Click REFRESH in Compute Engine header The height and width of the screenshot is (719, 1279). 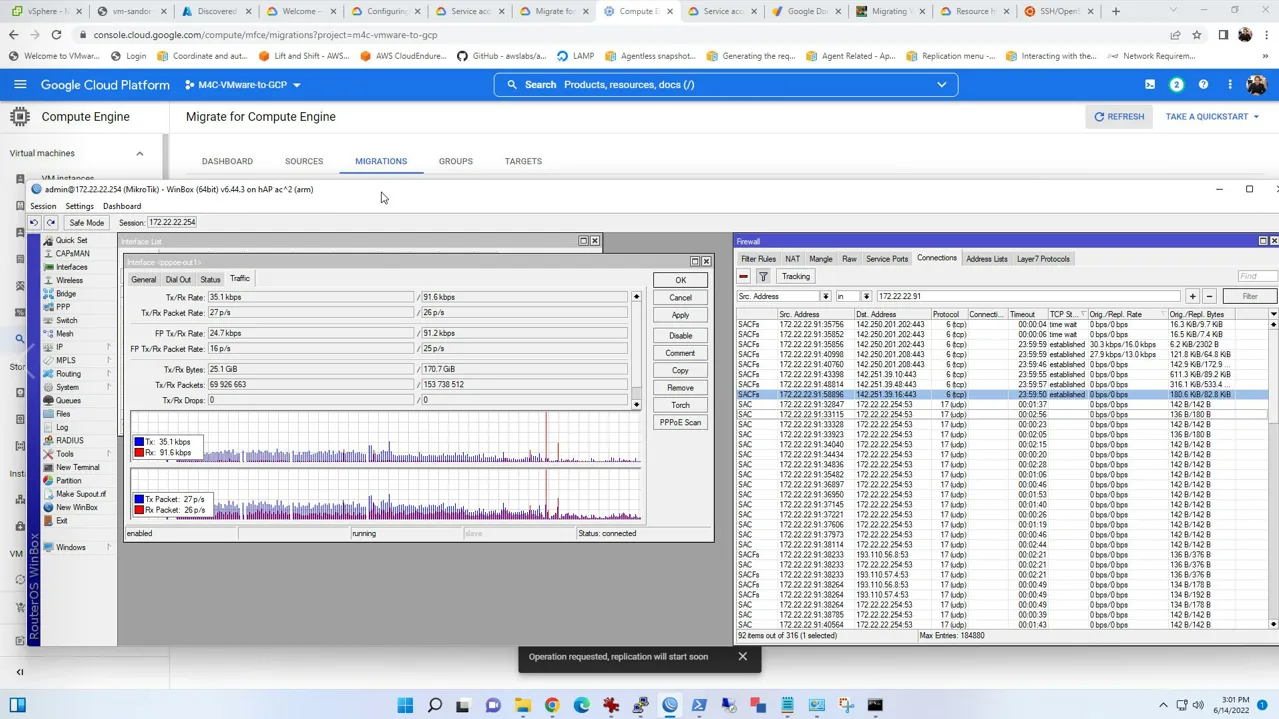[1119, 117]
